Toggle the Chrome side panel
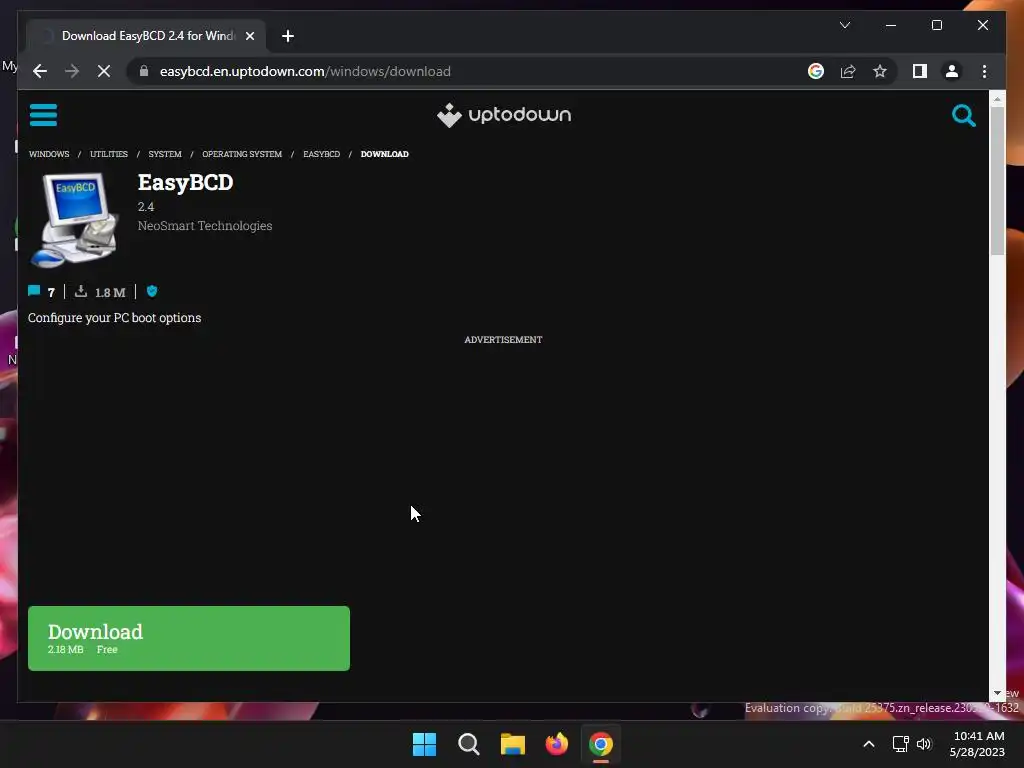 tap(920, 71)
